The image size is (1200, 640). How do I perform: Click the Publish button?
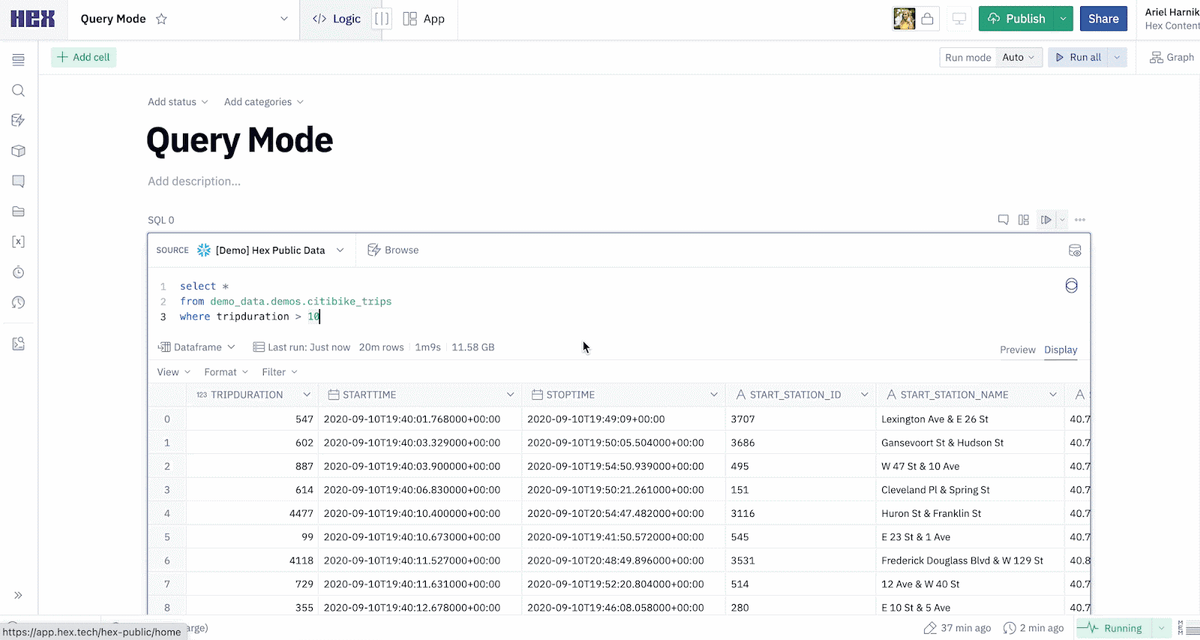(x=1016, y=18)
